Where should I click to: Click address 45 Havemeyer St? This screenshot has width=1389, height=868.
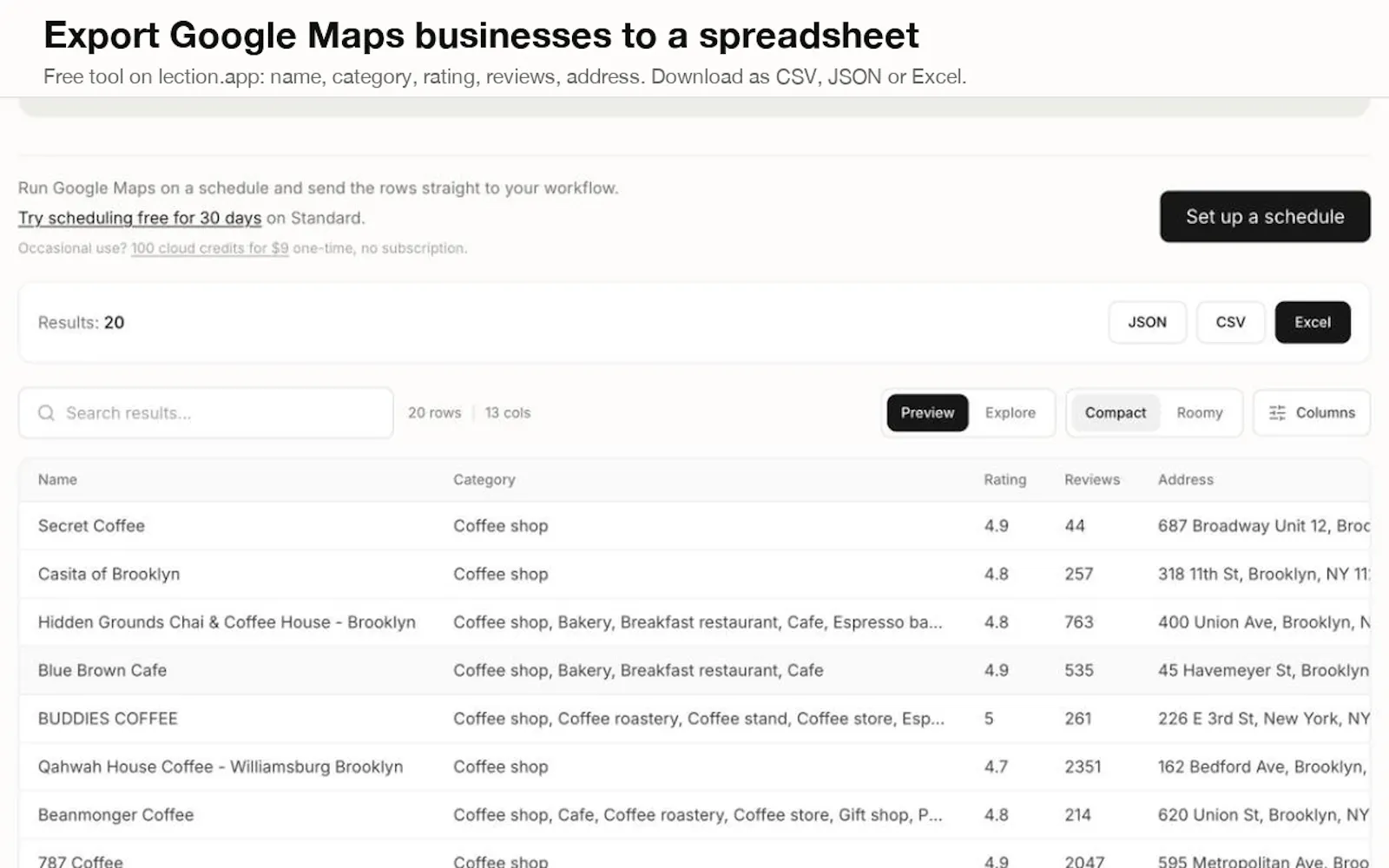click(x=1264, y=670)
